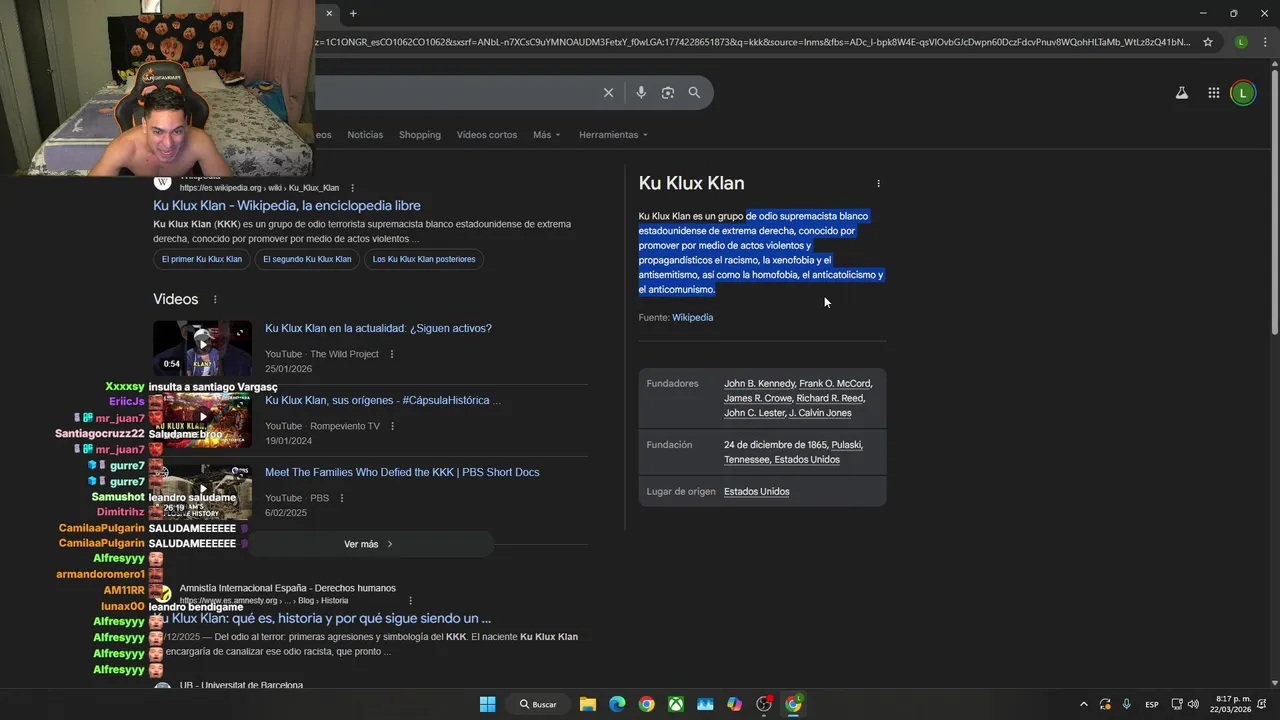Open Search Labs flask icon
Image resolution: width=1280 pixels, height=720 pixels.
tap(1181, 93)
